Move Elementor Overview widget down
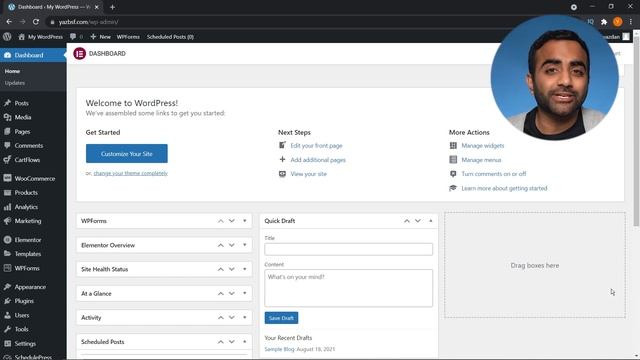This screenshot has width=640, height=360. pyautogui.click(x=231, y=245)
